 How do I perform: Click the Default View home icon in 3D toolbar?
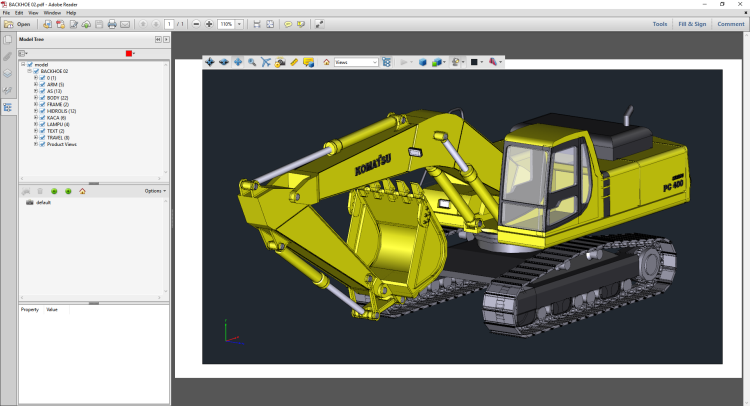pos(326,62)
